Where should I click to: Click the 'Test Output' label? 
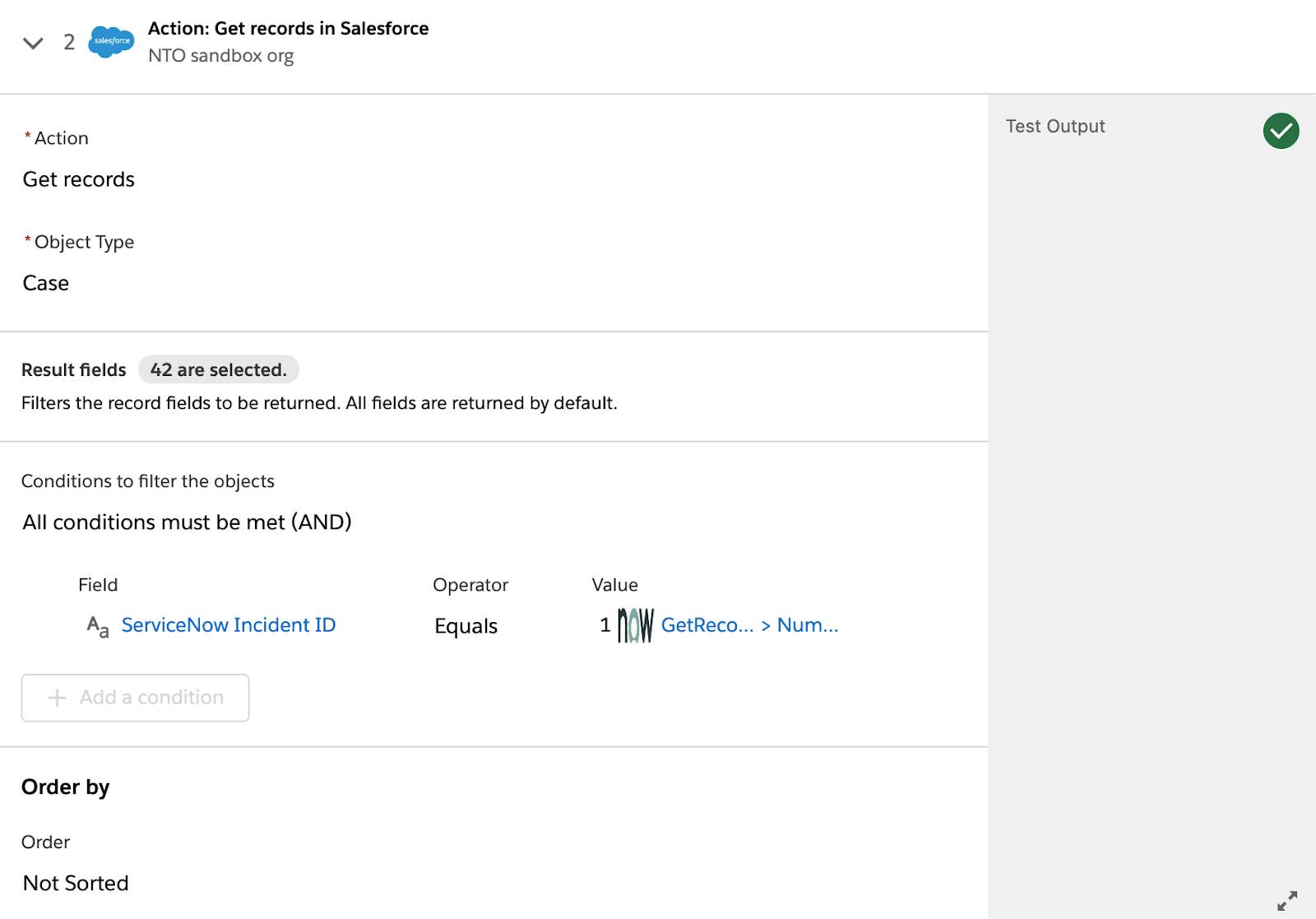(1055, 126)
